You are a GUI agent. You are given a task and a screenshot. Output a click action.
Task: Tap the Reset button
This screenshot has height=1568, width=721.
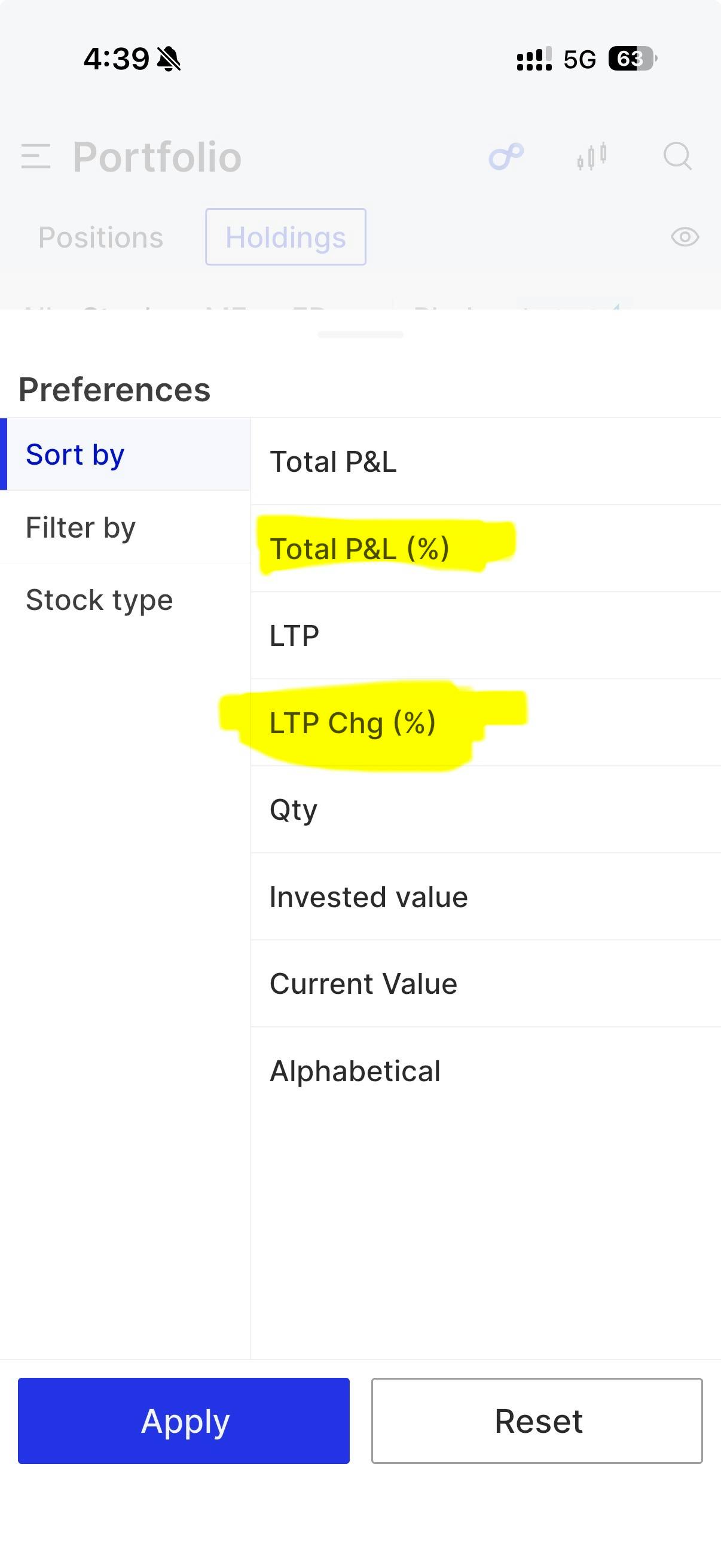537,1421
